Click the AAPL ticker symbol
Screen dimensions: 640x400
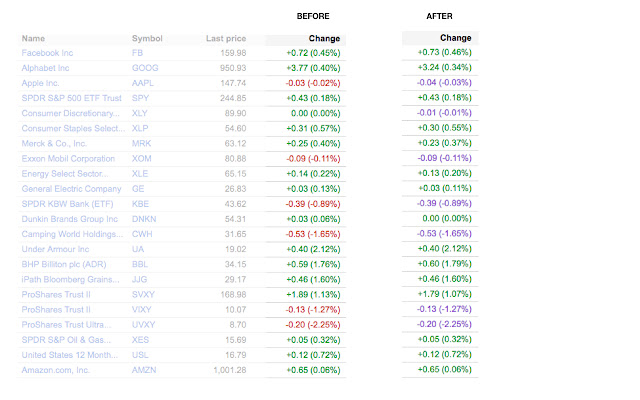click(143, 83)
